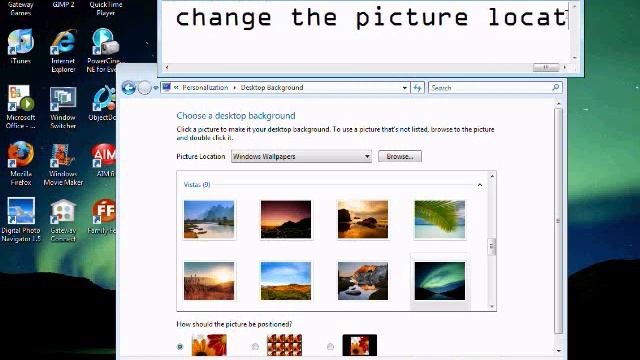Choose the green hills blue sky wallpaper

[286, 281]
